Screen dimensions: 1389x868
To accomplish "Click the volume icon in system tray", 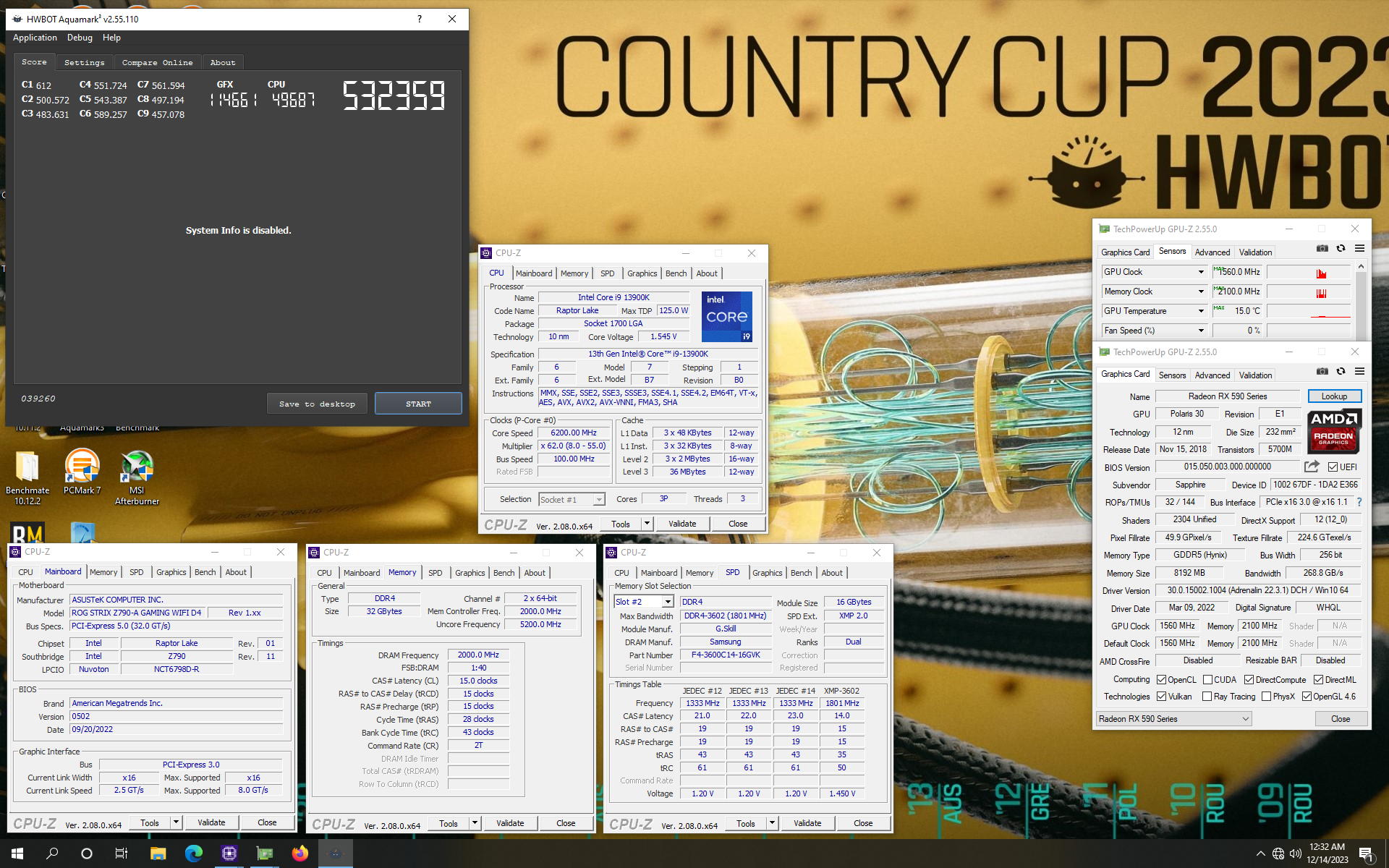I will pyautogui.click(x=1295, y=854).
